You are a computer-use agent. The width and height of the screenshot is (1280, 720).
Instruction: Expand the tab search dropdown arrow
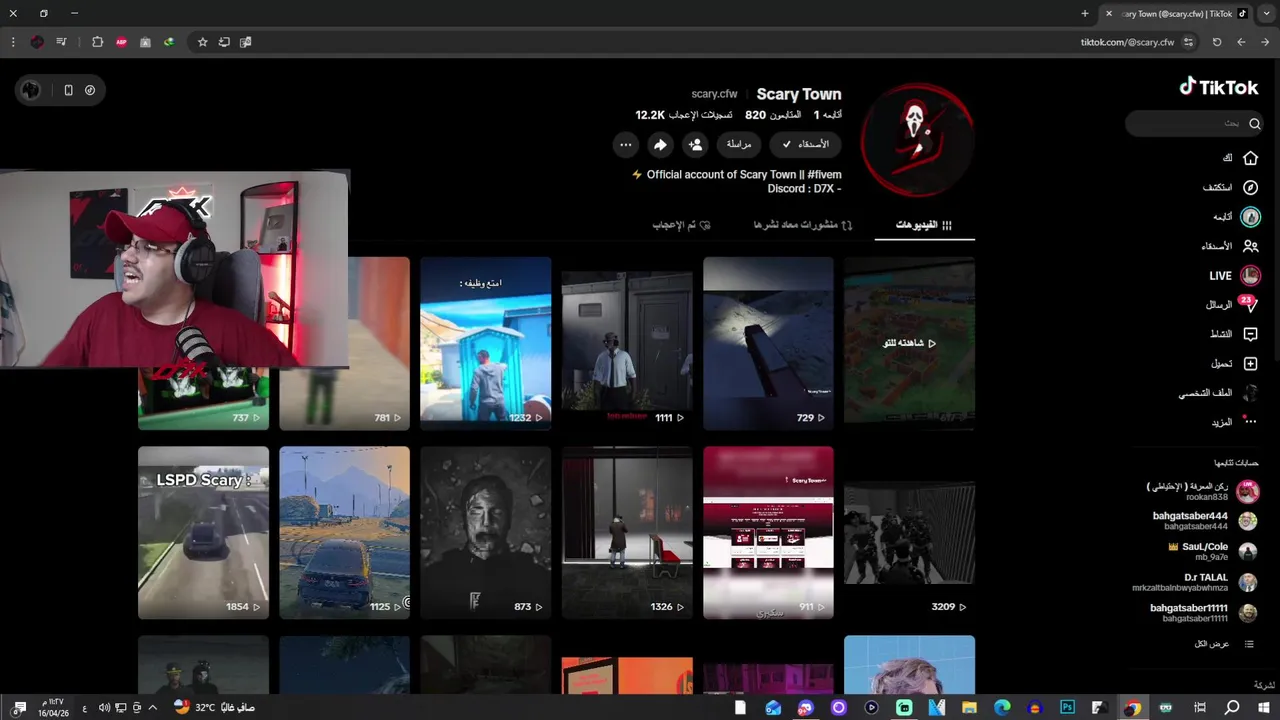[x=1265, y=13]
